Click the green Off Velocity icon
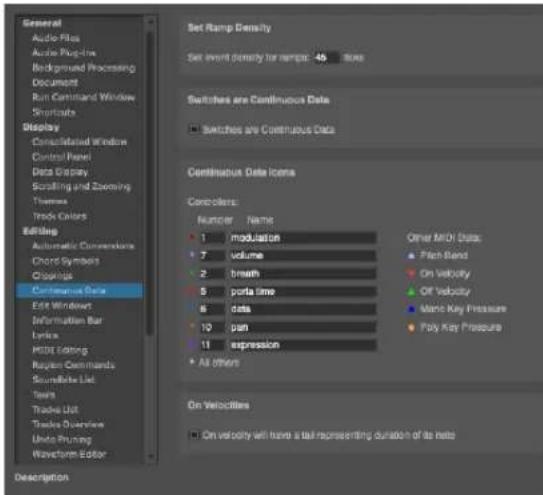Image resolution: width=543 pixels, height=495 pixels. pos(411,291)
